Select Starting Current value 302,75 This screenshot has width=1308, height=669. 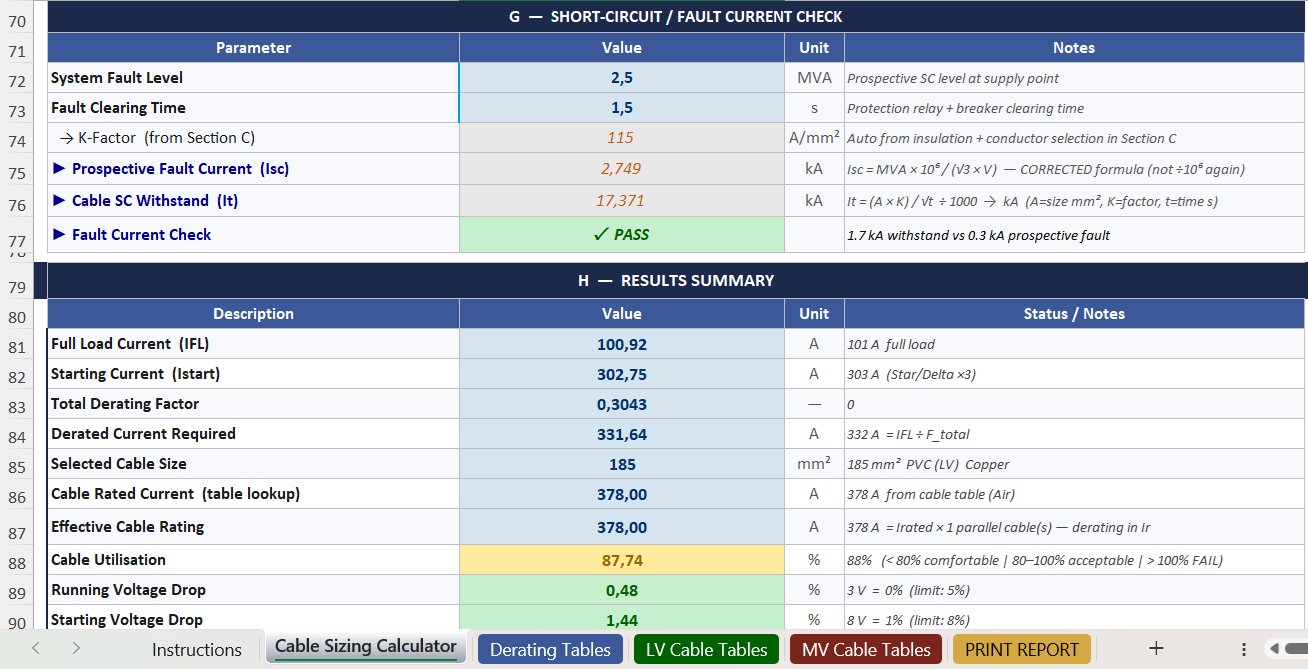point(622,374)
